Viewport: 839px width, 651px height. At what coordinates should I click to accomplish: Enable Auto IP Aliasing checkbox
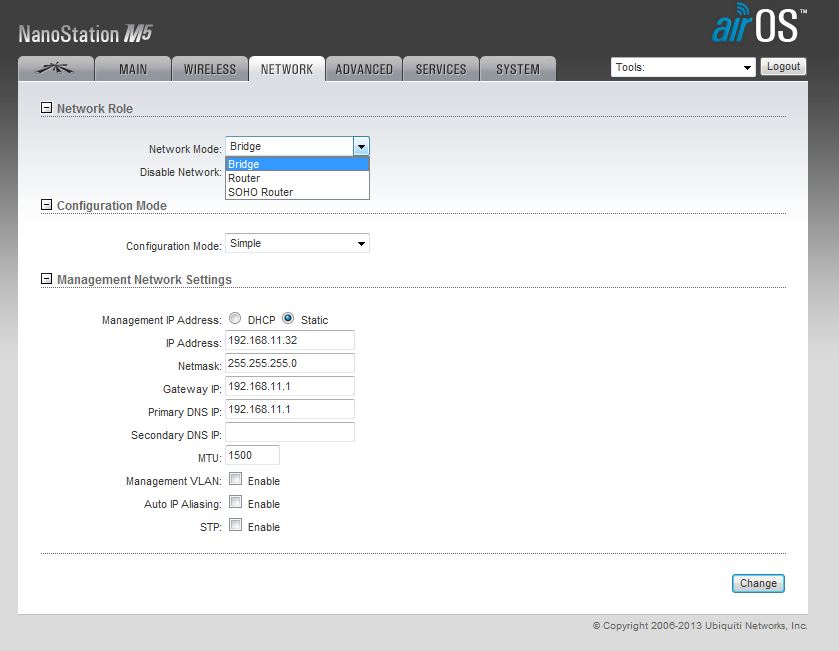235,503
